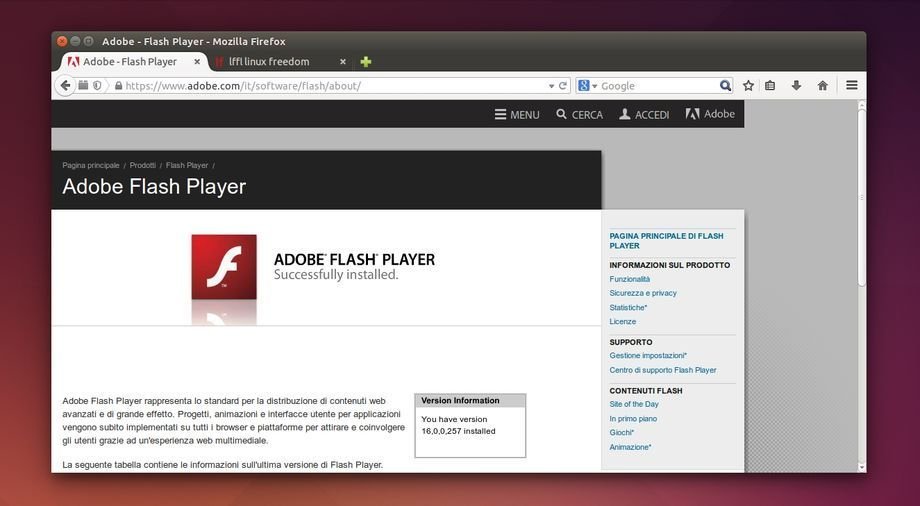Open a new tab with green plus
Screen dimensions: 920x506
(x=366, y=62)
